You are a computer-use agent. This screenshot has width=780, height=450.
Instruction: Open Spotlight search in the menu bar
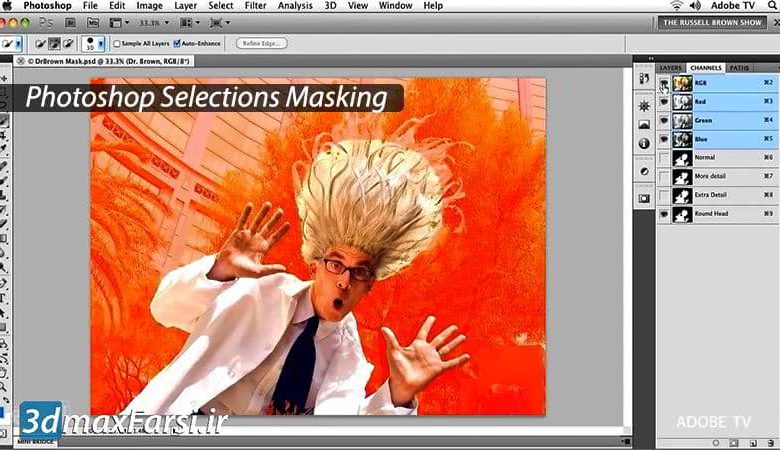point(772,5)
